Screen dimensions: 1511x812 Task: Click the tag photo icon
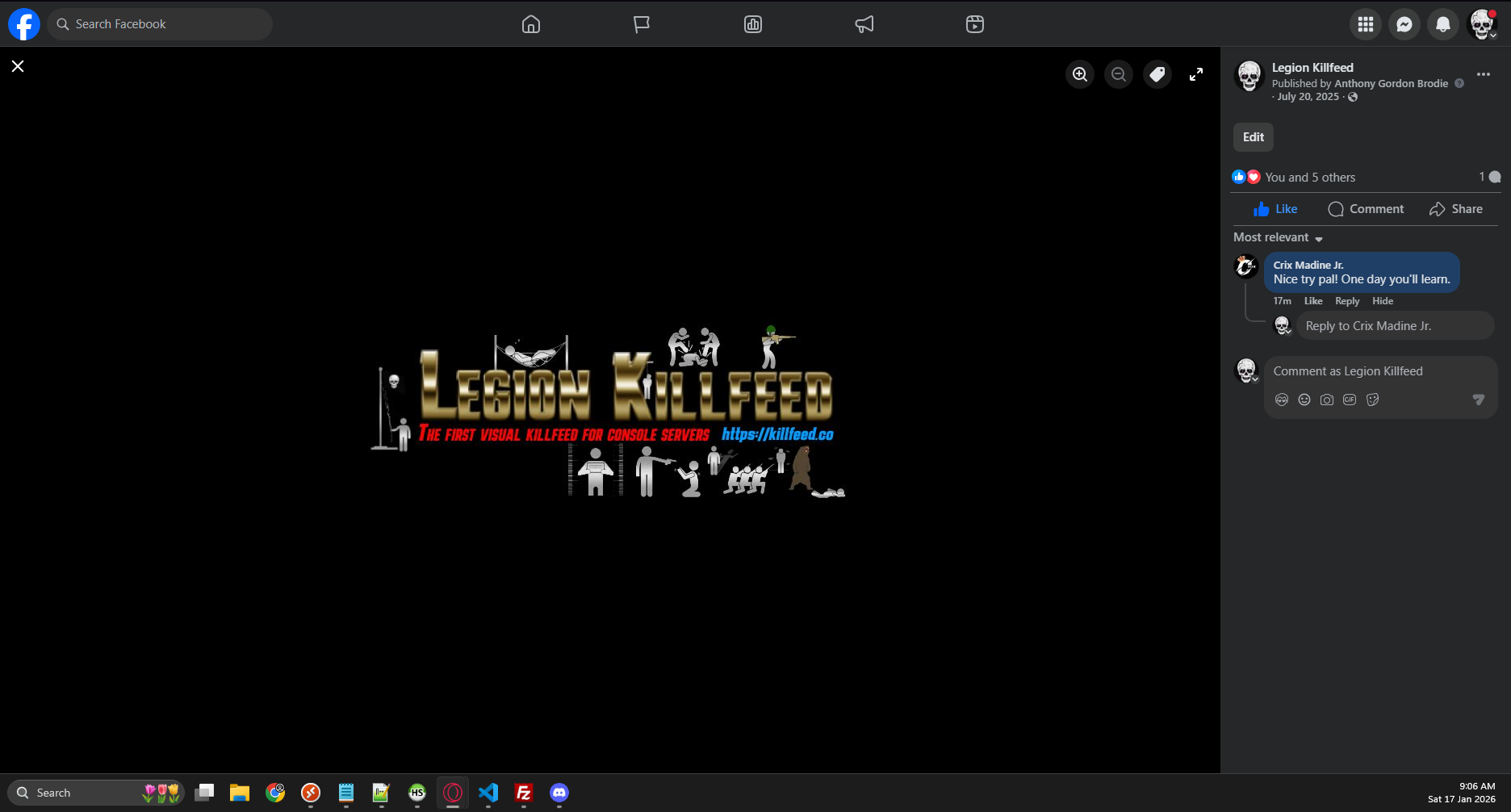(1157, 74)
